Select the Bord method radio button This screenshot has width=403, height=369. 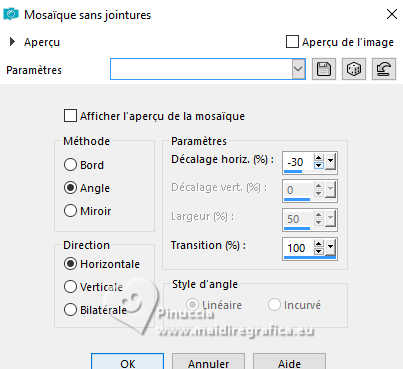coord(70,165)
